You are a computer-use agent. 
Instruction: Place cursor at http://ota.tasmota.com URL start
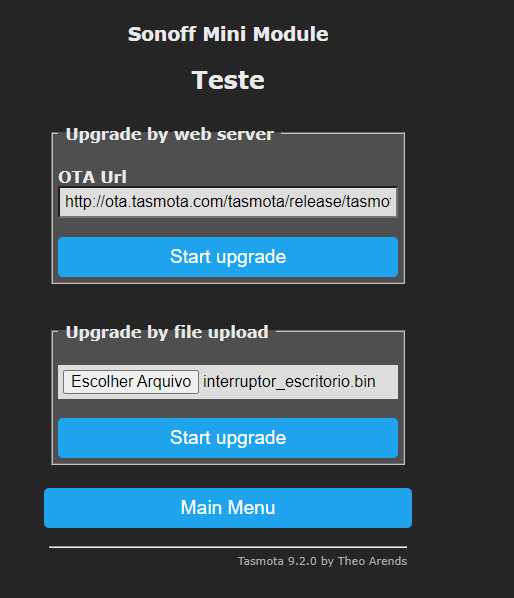66,202
